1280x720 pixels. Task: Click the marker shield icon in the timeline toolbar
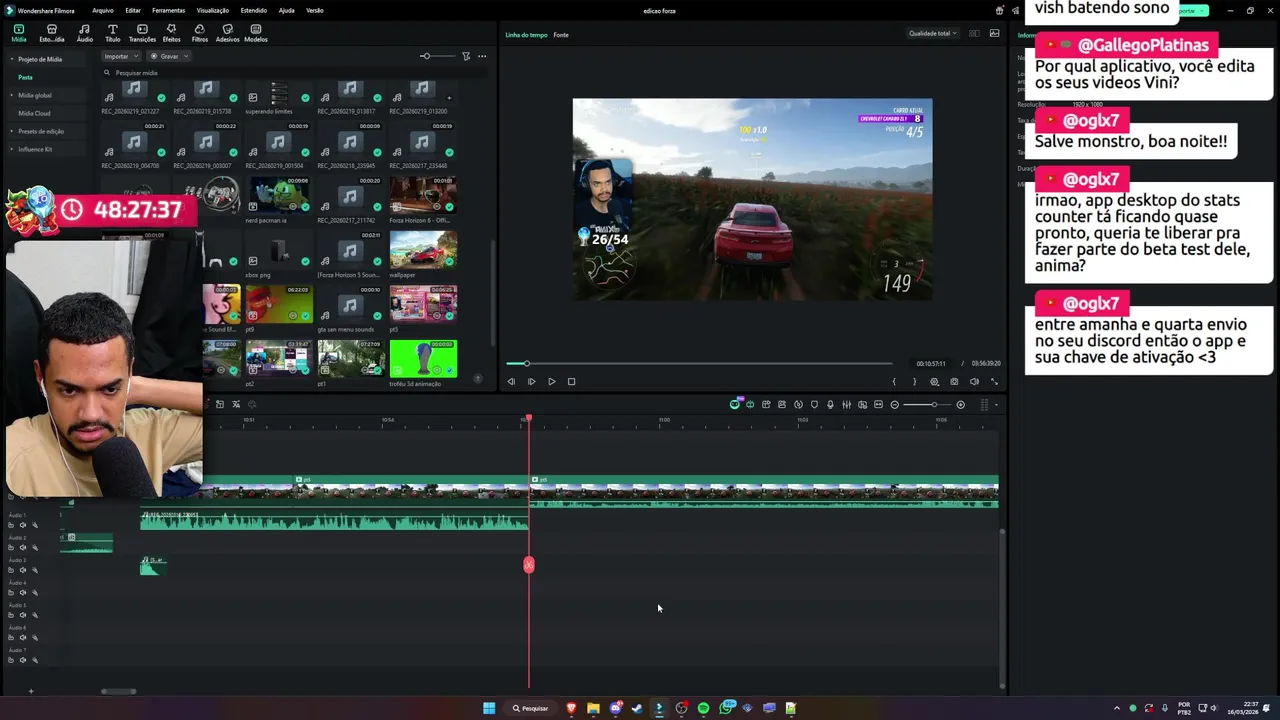click(x=814, y=404)
